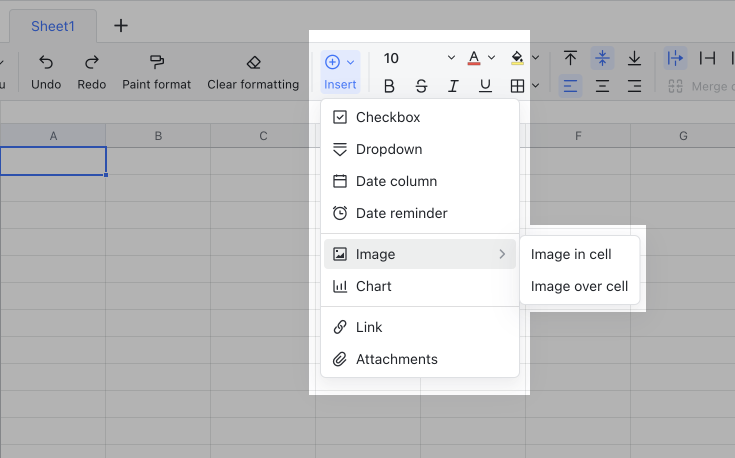The image size is (735, 458).
Task: Click the Undo icon
Action: pos(46,63)
